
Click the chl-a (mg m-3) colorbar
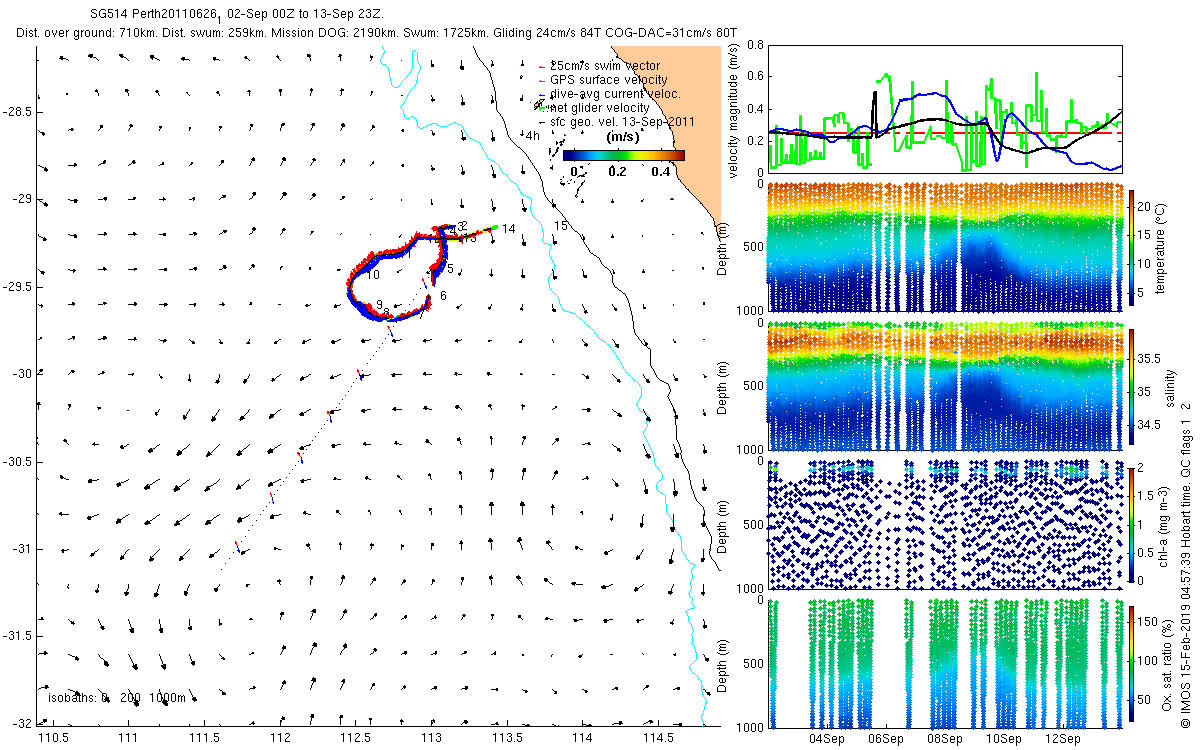(1131, 523)
